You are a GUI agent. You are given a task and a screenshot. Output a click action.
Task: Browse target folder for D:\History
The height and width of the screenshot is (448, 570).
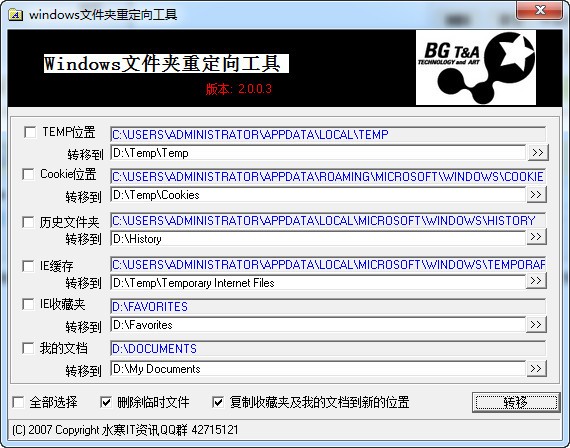click(536, 237)
